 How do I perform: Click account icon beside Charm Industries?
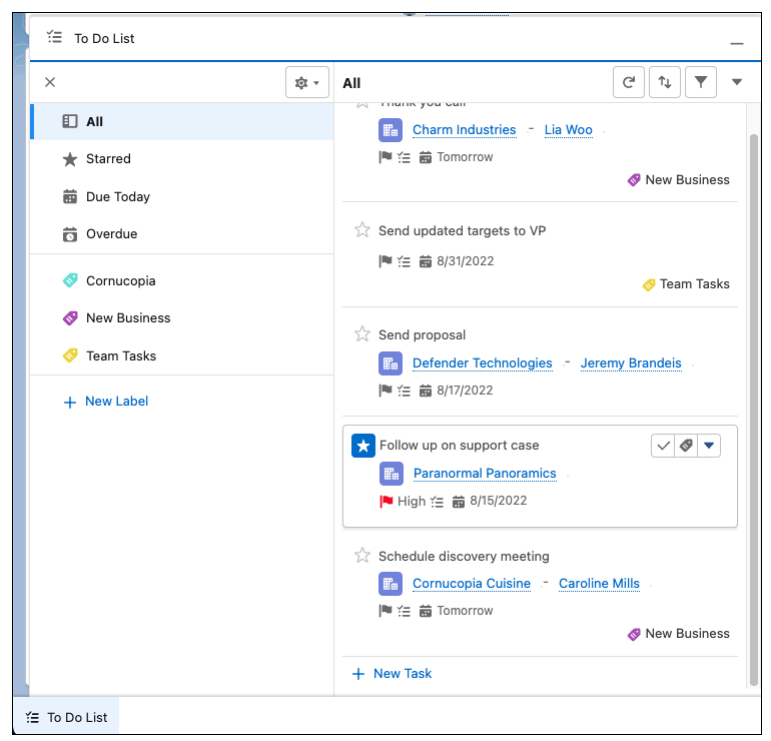(x=390, y=130)
